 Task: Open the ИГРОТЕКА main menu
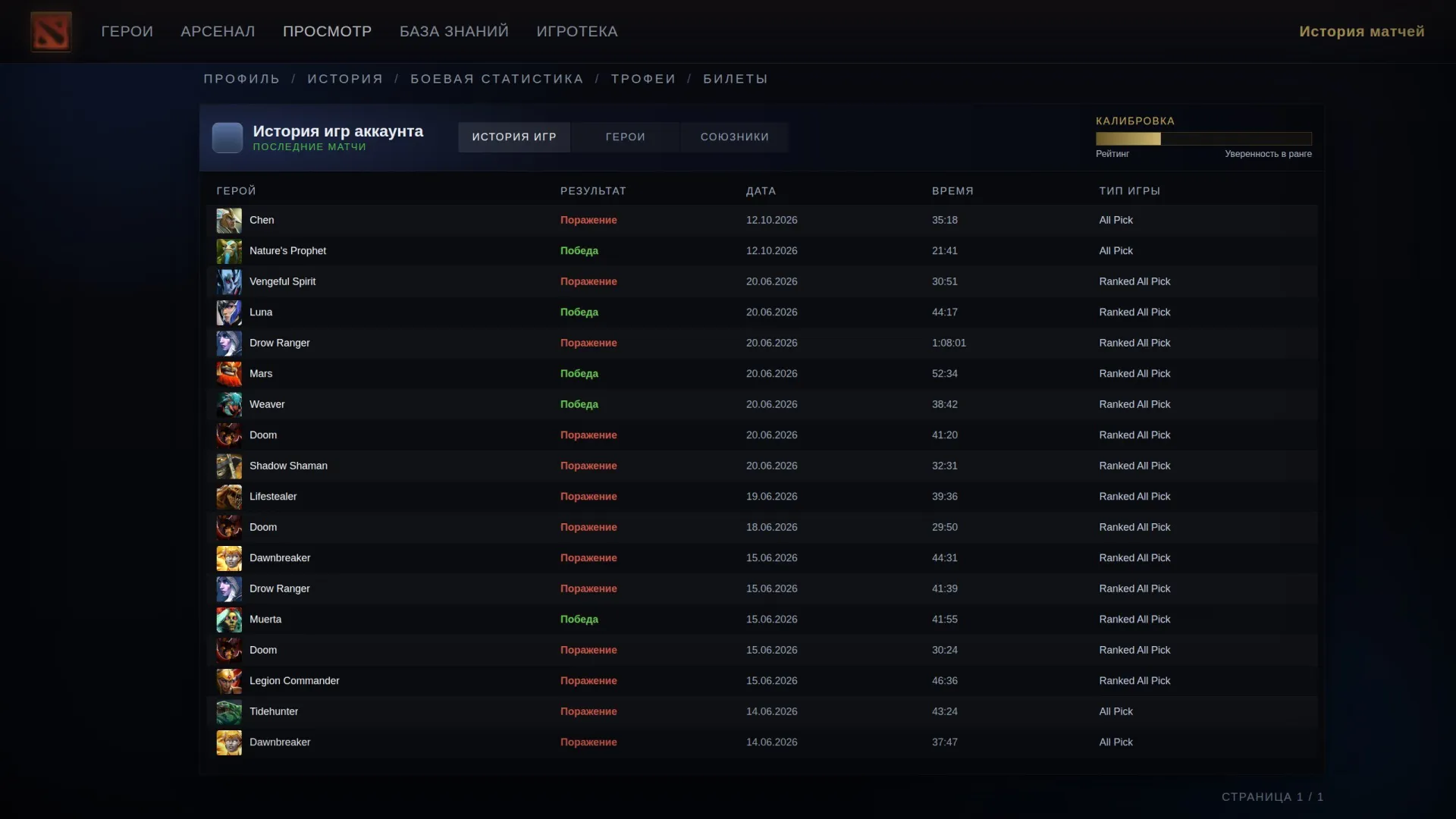point(577,31)
